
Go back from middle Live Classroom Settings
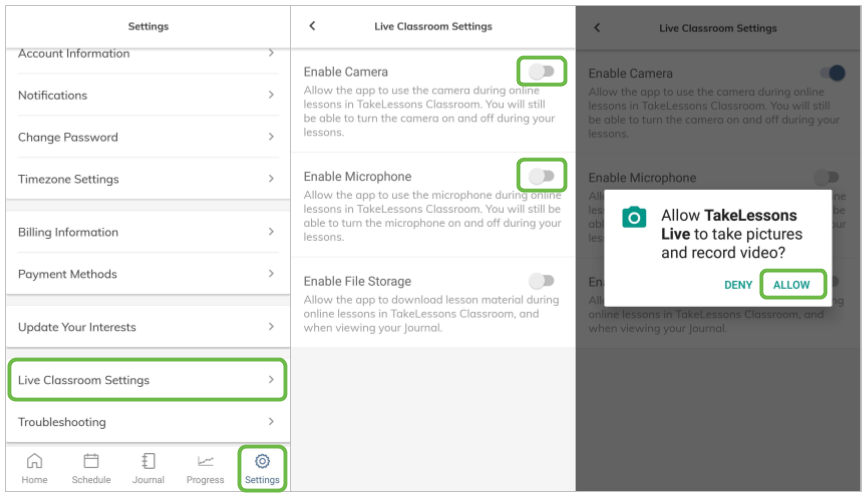point(312,26)
